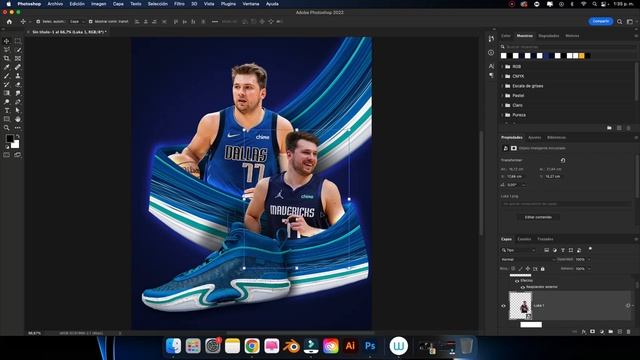Select the Eyedropper tool

pyautogui.click(x=7, y=67)
